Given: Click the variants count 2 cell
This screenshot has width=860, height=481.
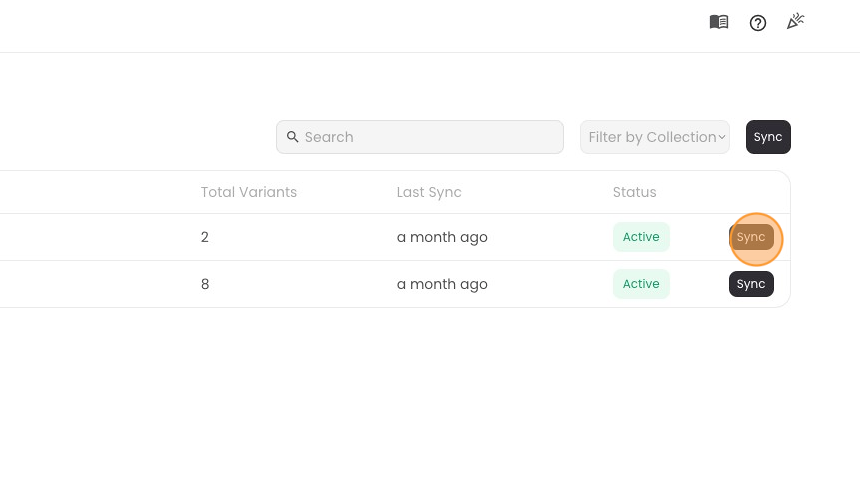Looking at the screenshot, I should pyautogui.click(x=205, y=237).
